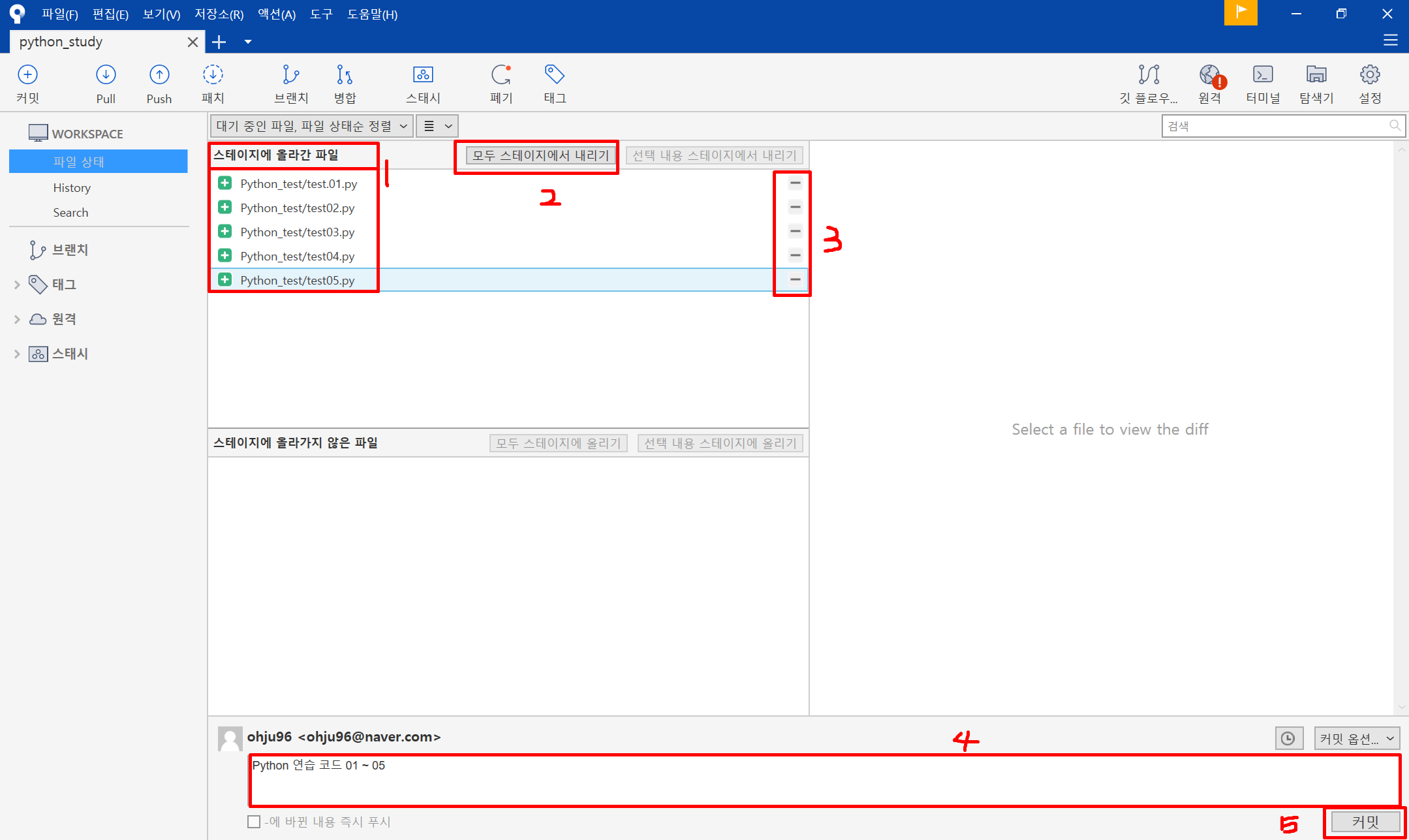Open the 저장소(R) menu
Image resolution: width=1409 pixels, height=840 pixels.
coord(219,14)
